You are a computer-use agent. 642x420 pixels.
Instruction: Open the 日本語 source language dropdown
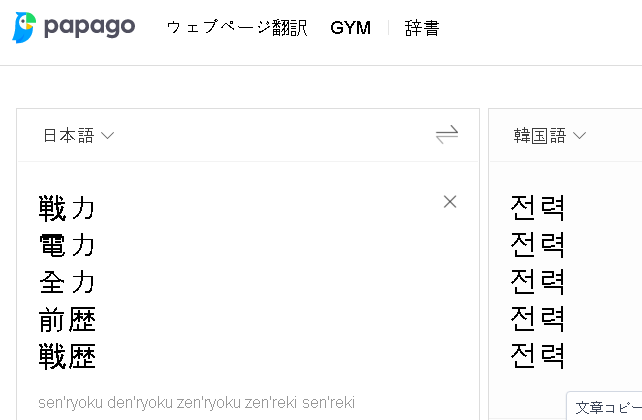(78, 135)
